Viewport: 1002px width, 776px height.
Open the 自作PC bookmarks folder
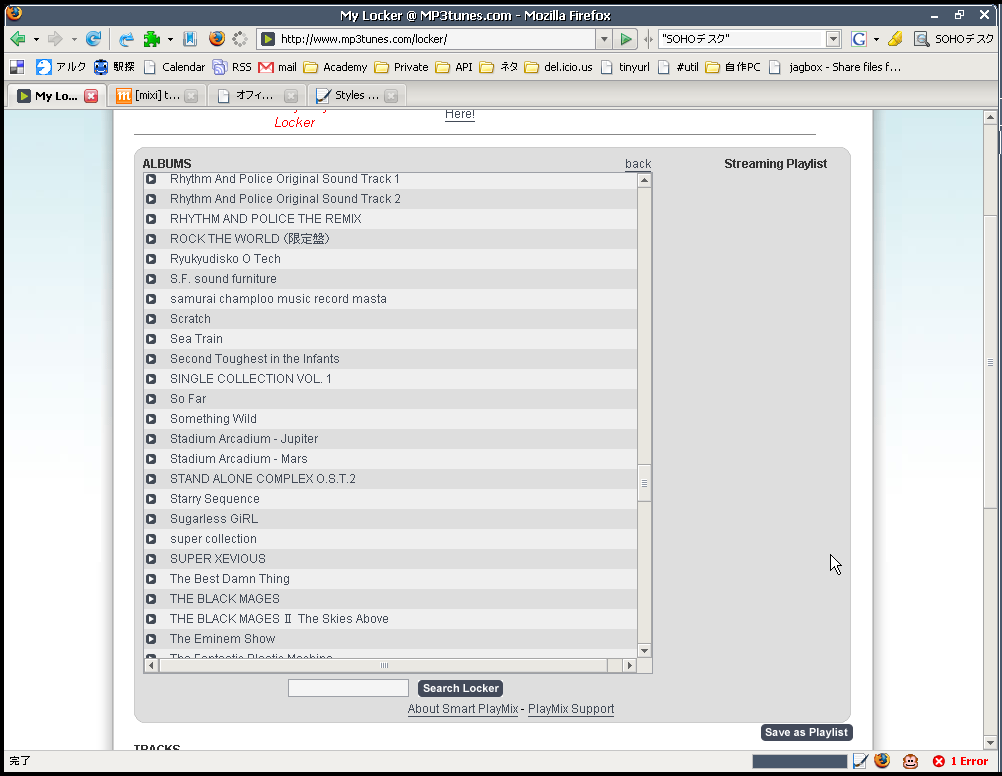click(734, 67)
